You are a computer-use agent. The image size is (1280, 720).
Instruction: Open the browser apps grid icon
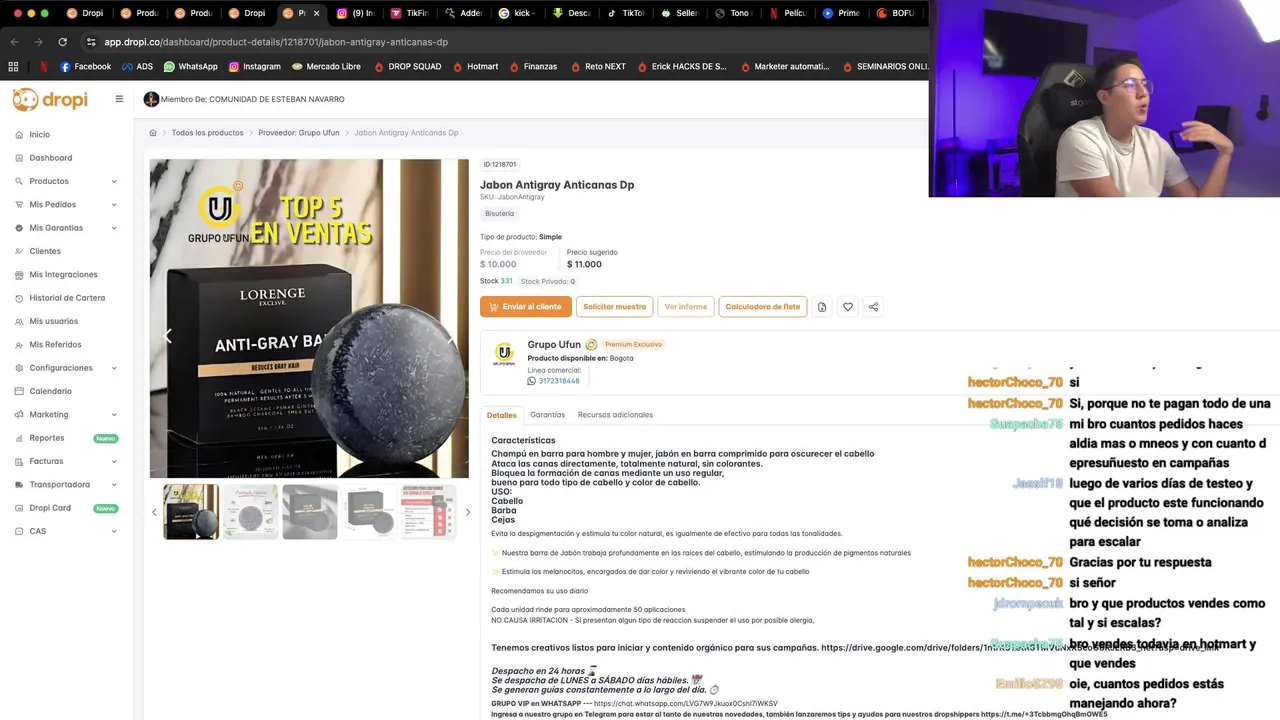pyautogui.click(x=13, y=66)
